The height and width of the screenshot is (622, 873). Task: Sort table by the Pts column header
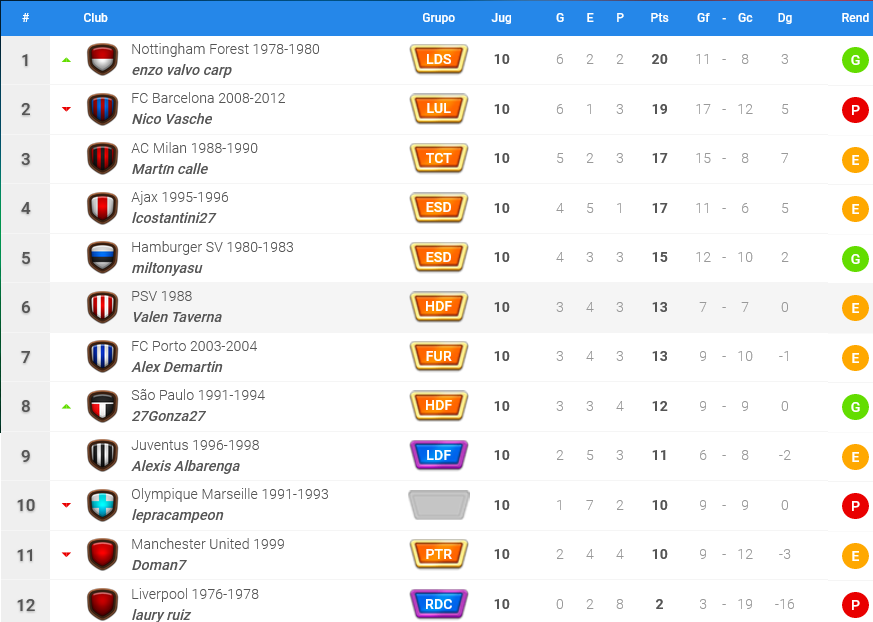point(659,18)
